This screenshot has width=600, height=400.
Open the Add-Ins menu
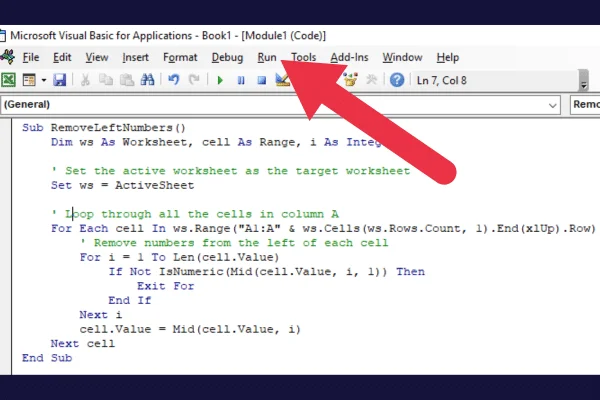pyautogui.click(x=349, y=57)
